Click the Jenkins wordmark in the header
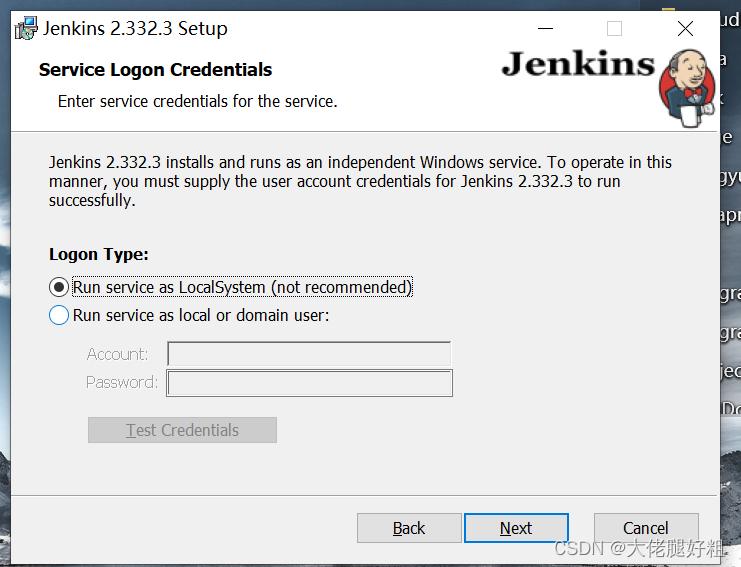 coord(578,65)
